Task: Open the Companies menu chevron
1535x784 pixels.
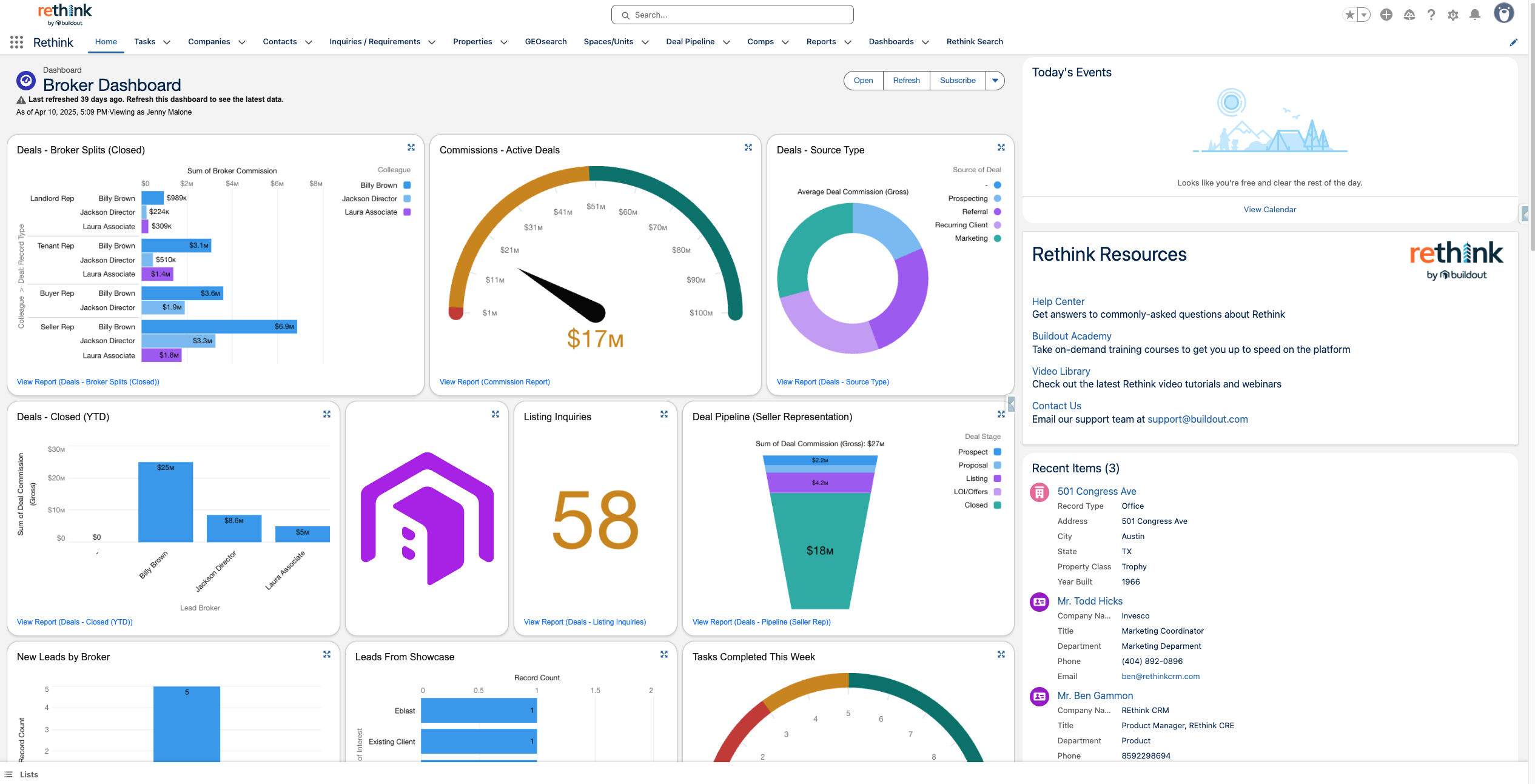Action: tap(242, 42)
